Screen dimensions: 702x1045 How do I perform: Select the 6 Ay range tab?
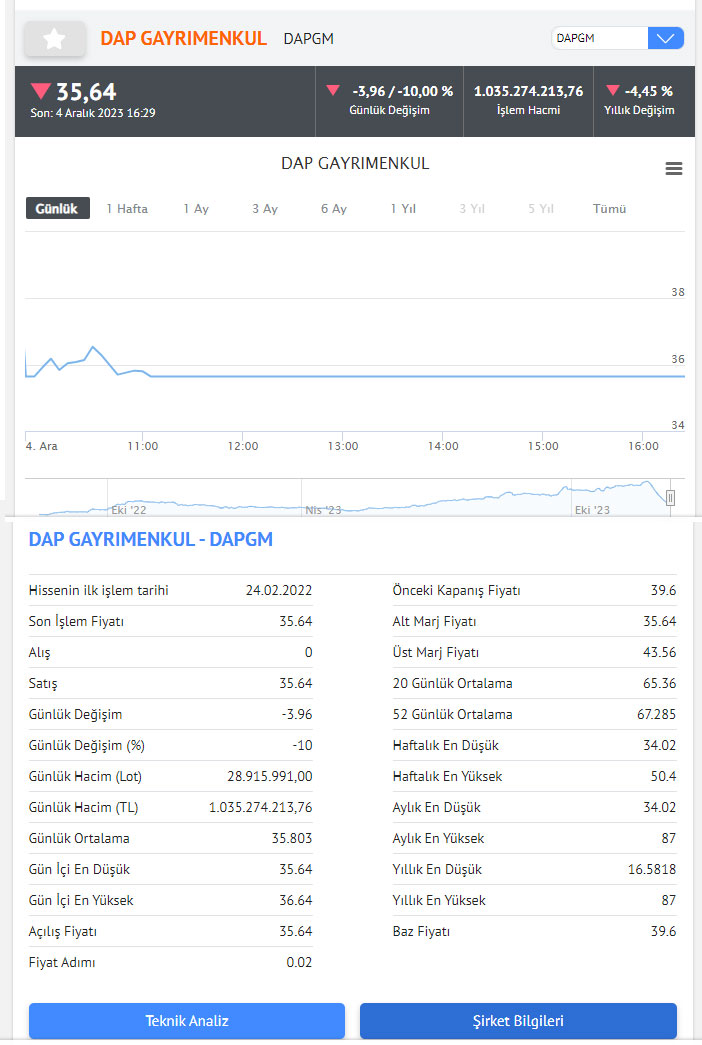pyautogui.click(x=333, y=209)
